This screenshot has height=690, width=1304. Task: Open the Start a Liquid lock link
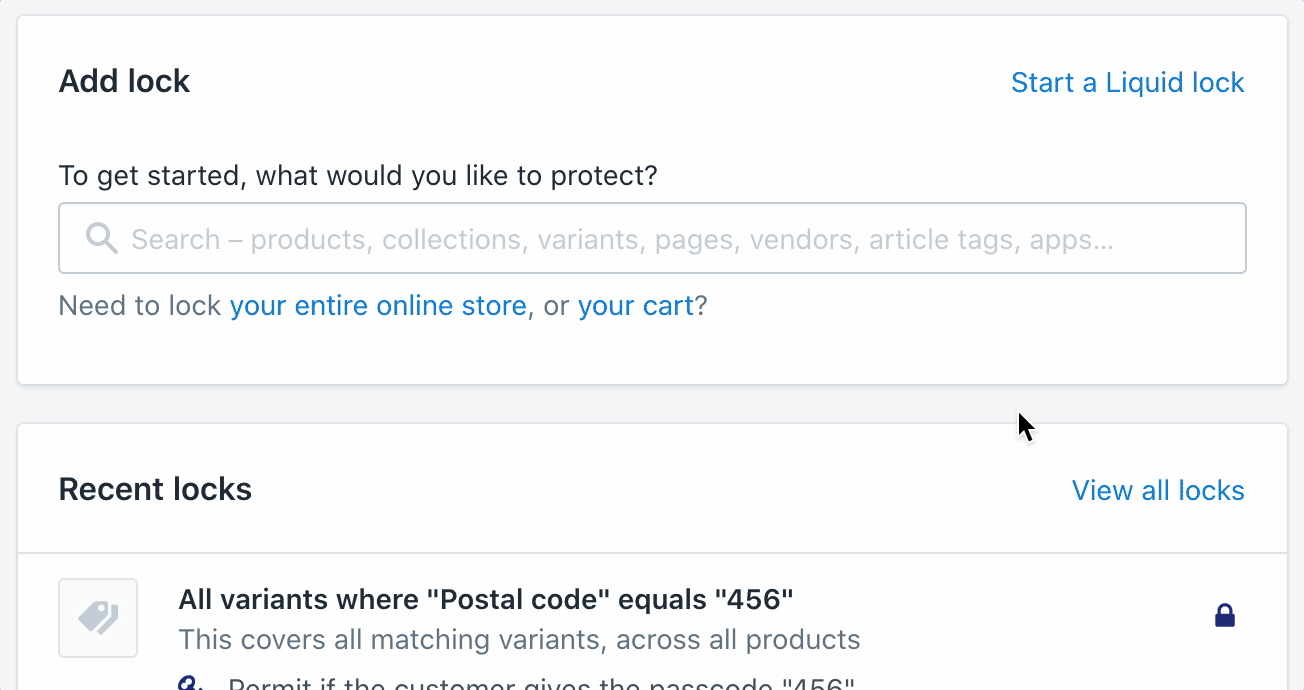pos(1127,82)
